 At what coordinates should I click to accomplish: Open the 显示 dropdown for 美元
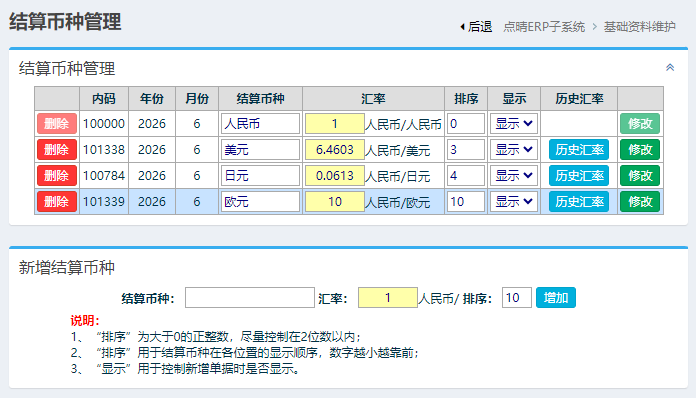click(514, 150)
